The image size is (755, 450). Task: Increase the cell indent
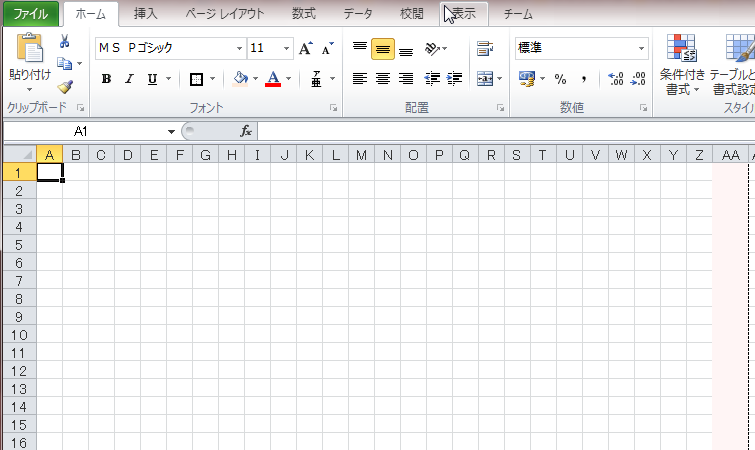point(455,79)
